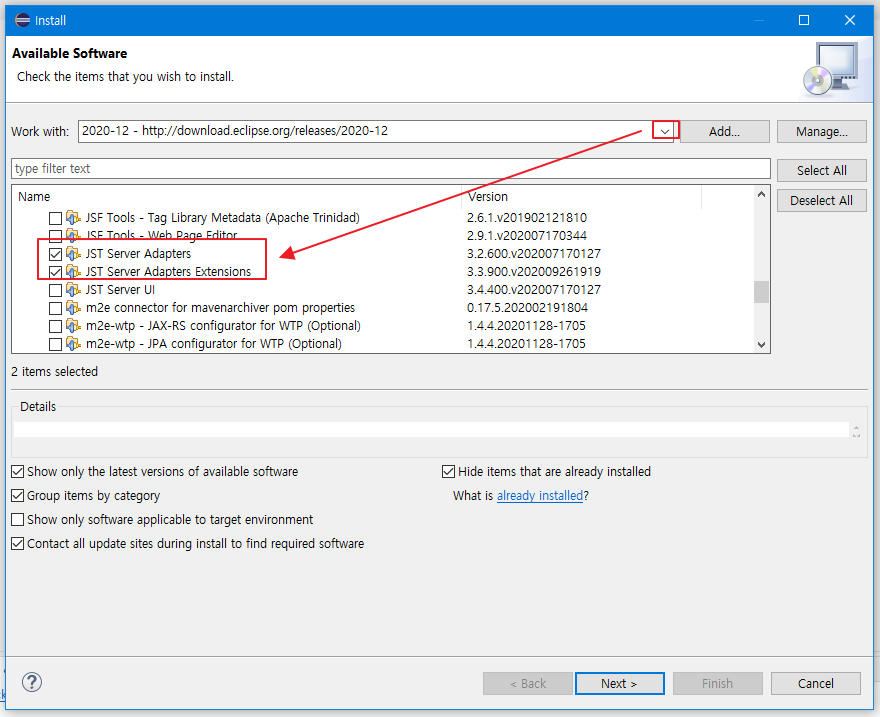Open the help question mark icon
Image resolution: width=880 pixels, height=717 pixels.
pos(32,682)
